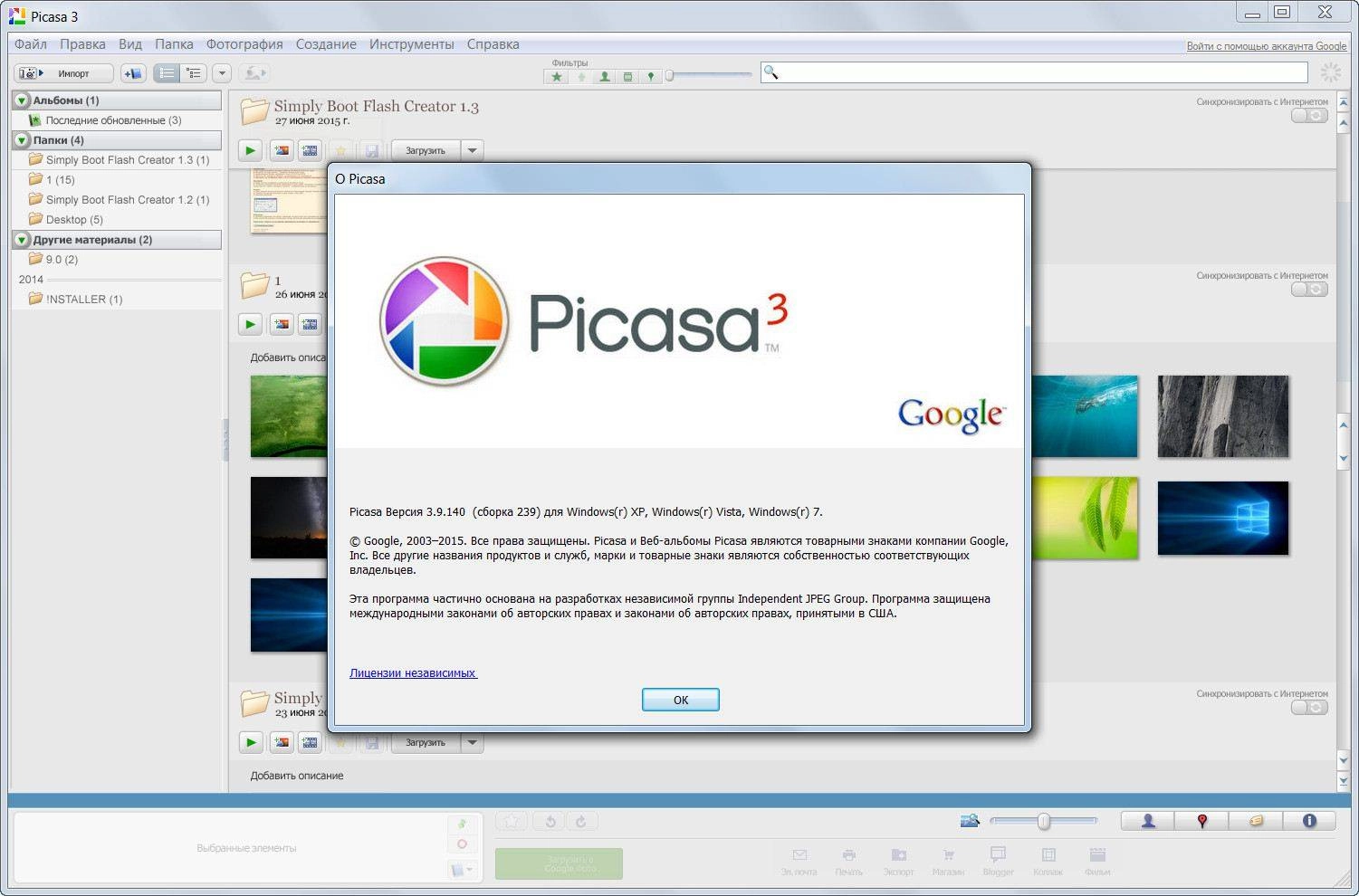Click Войти с помощью аккаунта Google link
This screenshot has height=896, width=1359.
1267,46
